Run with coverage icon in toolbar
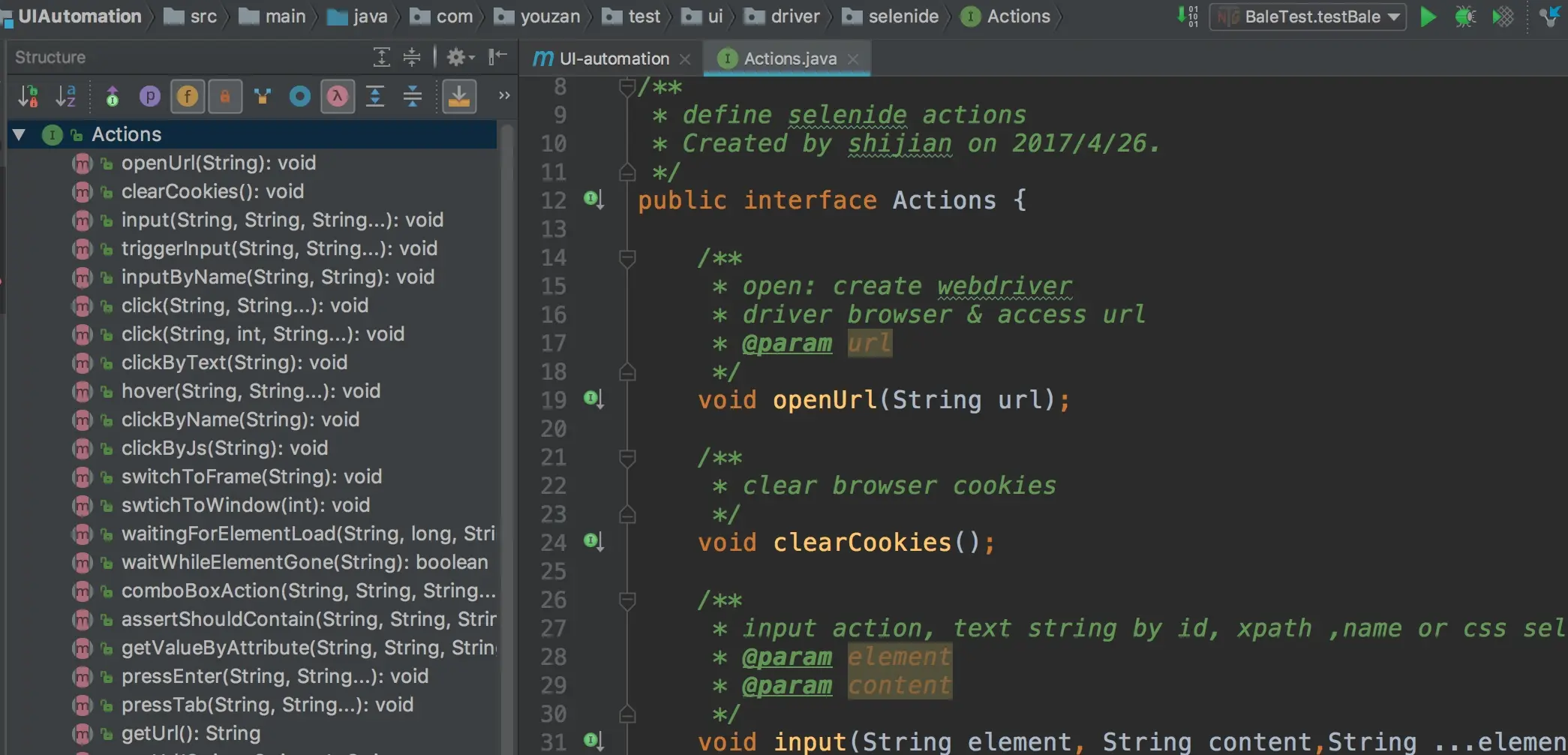1568x755 pixels. pyautogui.click(x=1503, y=17)
